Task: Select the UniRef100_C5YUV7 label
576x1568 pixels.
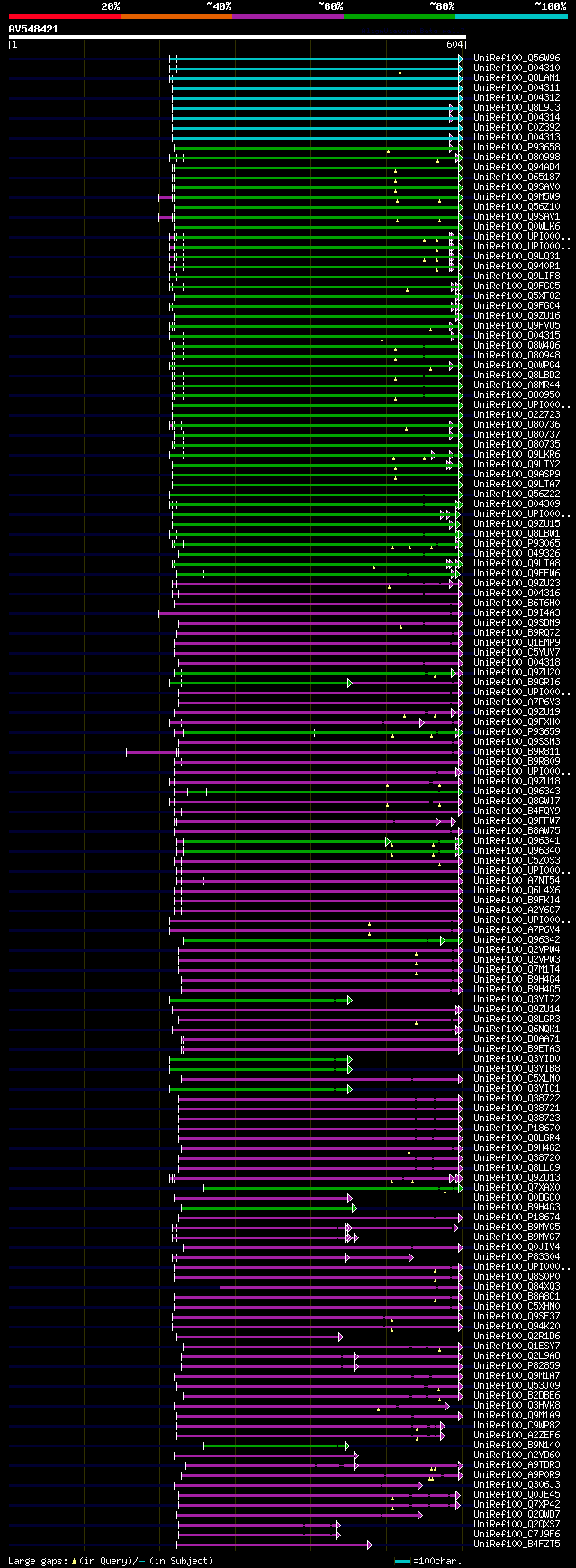Action: point(517,652)
